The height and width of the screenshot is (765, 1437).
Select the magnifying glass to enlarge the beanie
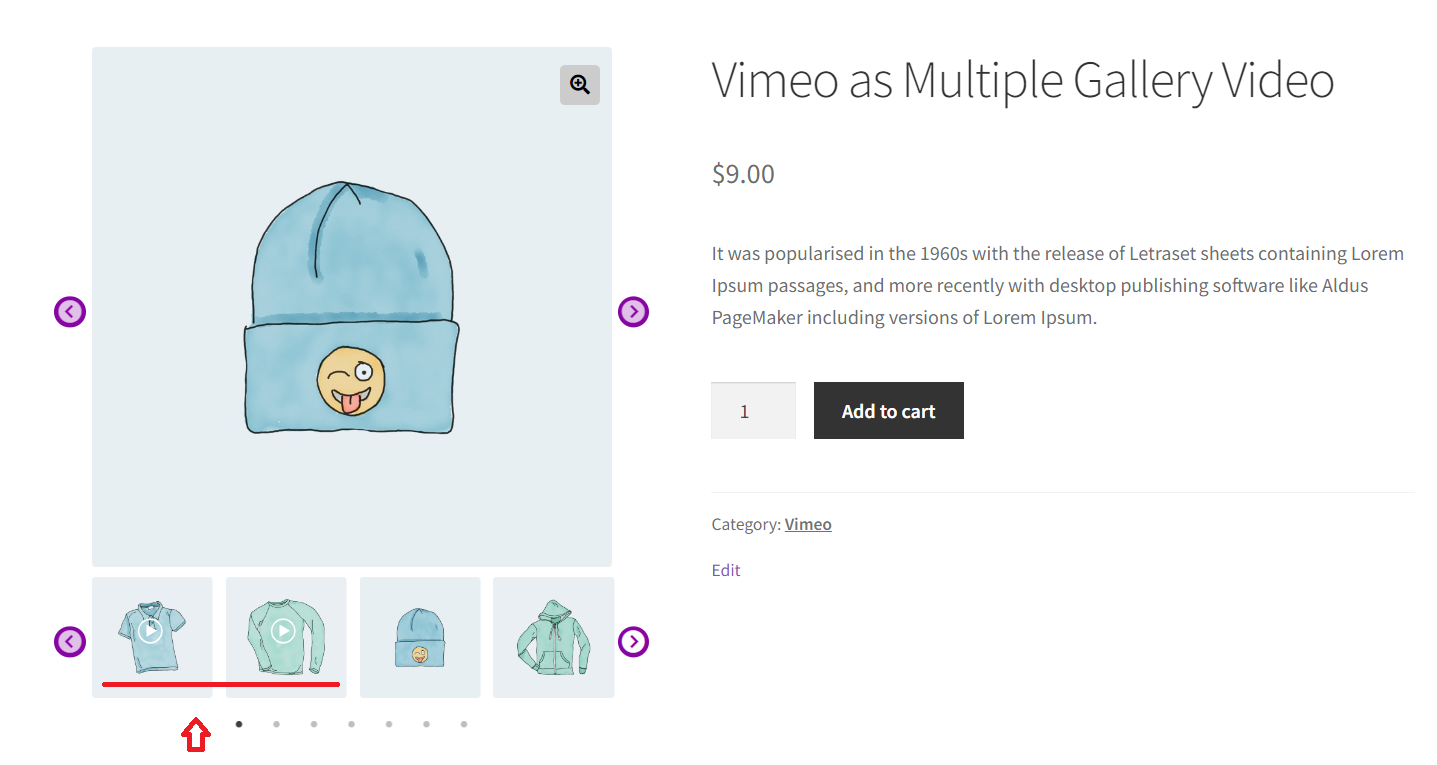click(580, 85)
